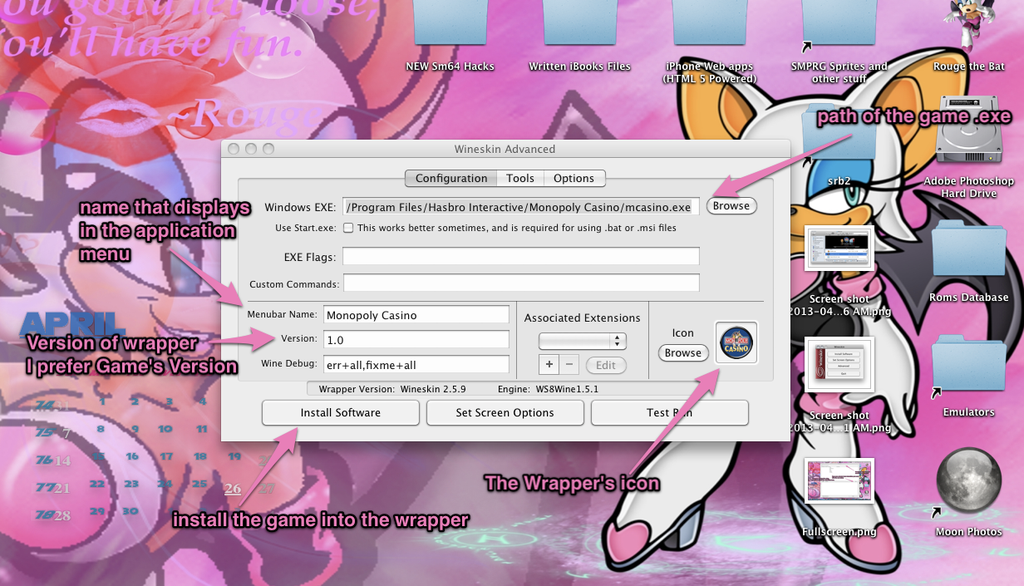Open the Roms Database folder
1024x586 pixels.
point(966,255)
